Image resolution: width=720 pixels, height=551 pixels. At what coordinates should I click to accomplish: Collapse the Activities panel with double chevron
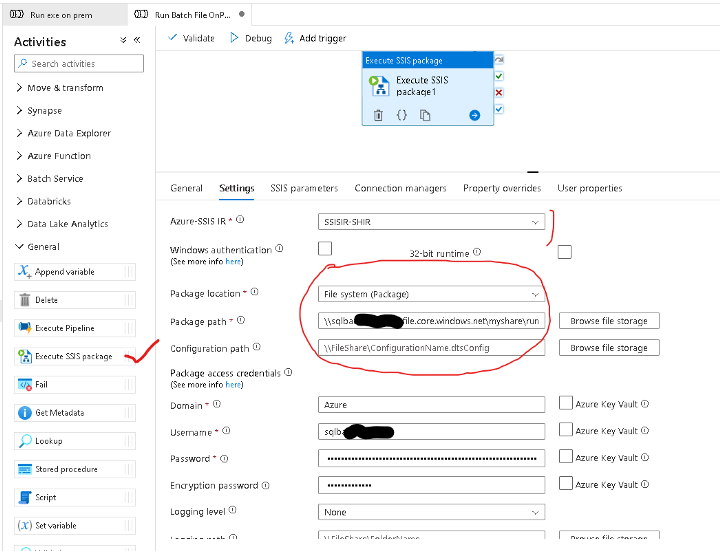tap(137, 40)
